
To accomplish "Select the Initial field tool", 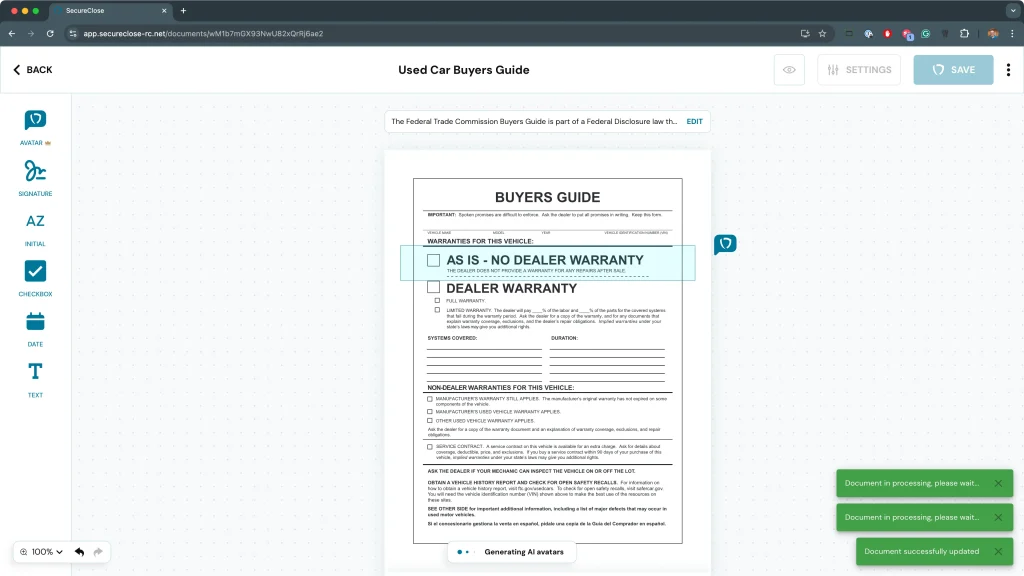I will (35, 221).
